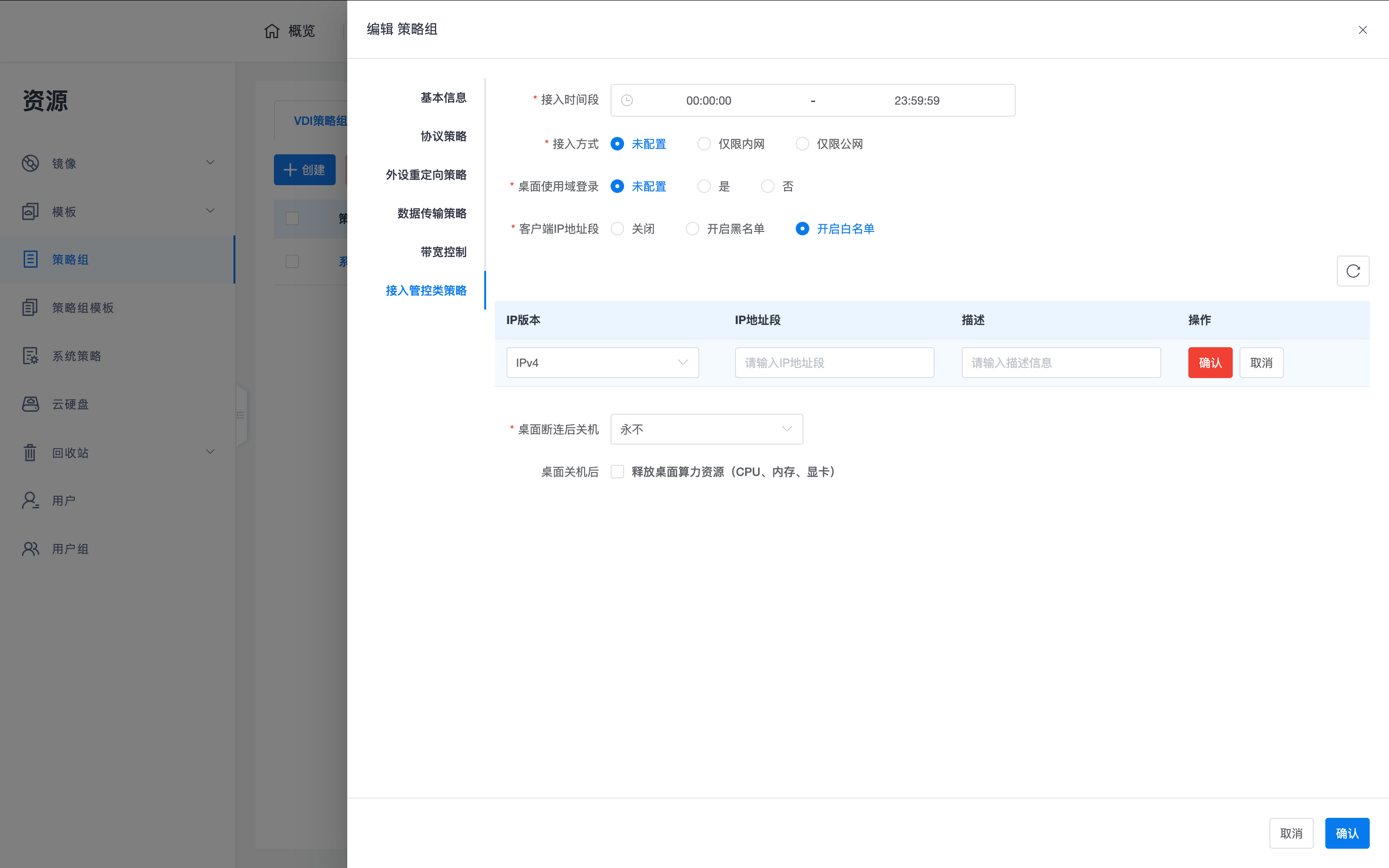The width and height of the screenshot is (1389, 868).
Task: Click the home icon next to 概览
Action: point(272,31)
